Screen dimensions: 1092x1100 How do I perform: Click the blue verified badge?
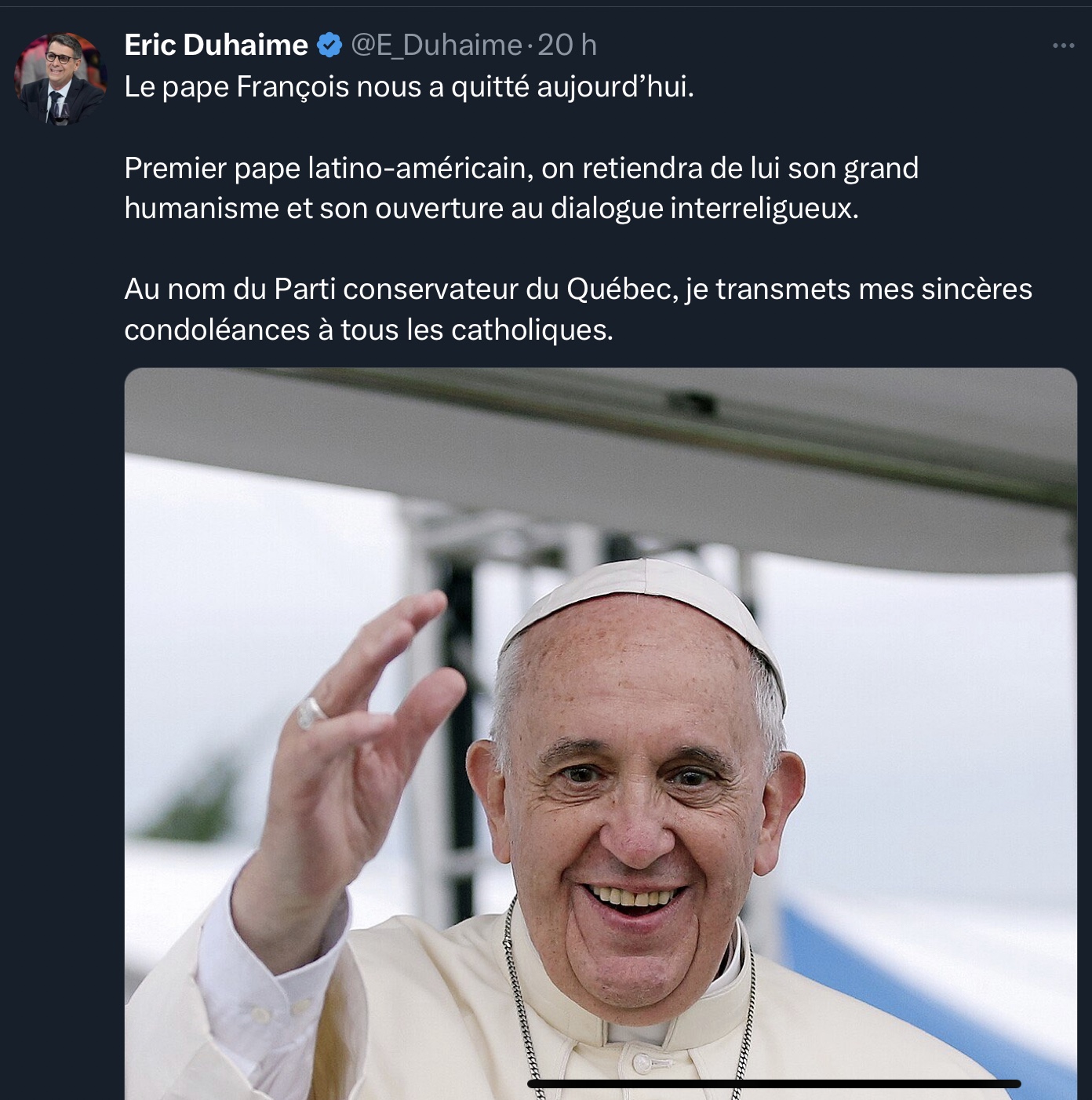tap(329, 46)
